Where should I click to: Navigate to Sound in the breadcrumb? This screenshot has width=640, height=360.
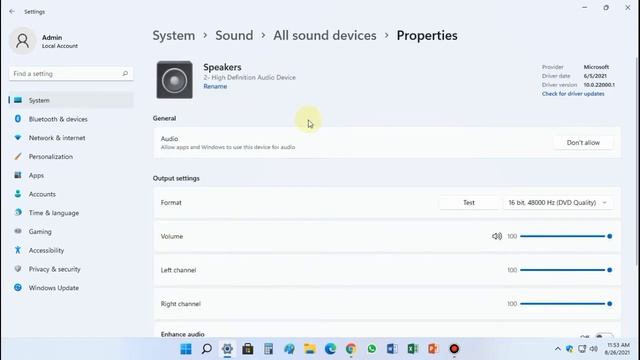234,36
